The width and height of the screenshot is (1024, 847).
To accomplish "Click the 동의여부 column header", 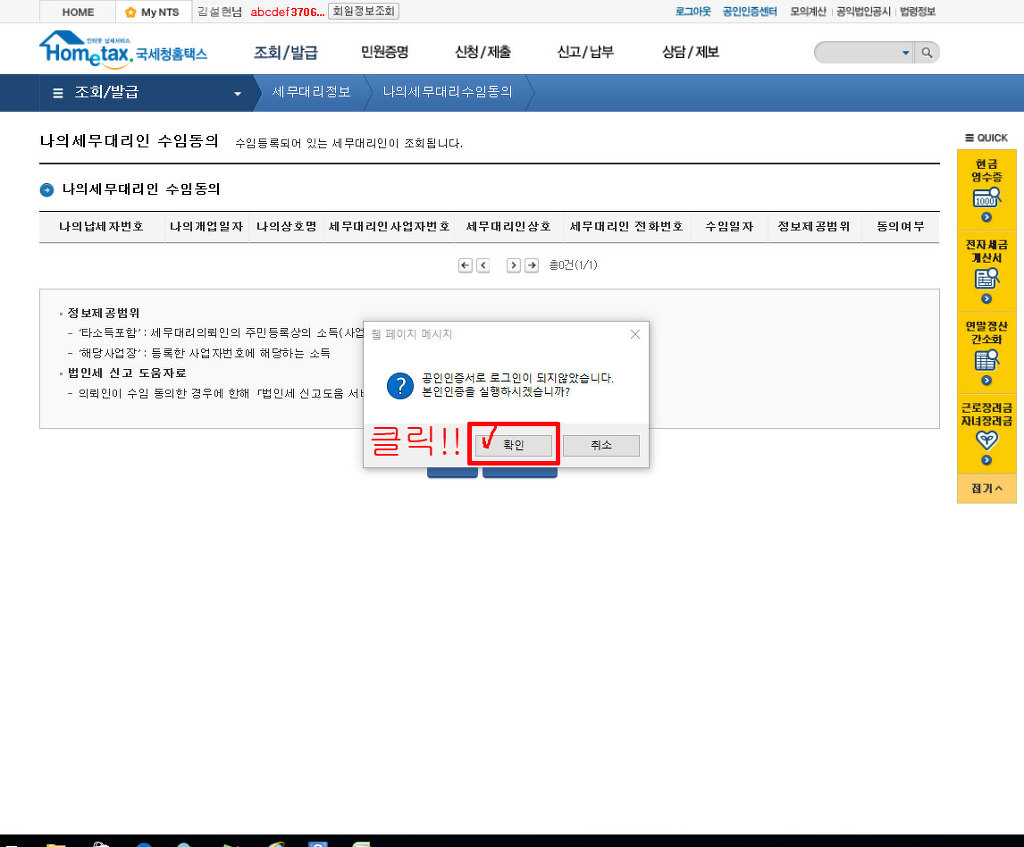I will [901, 227].
